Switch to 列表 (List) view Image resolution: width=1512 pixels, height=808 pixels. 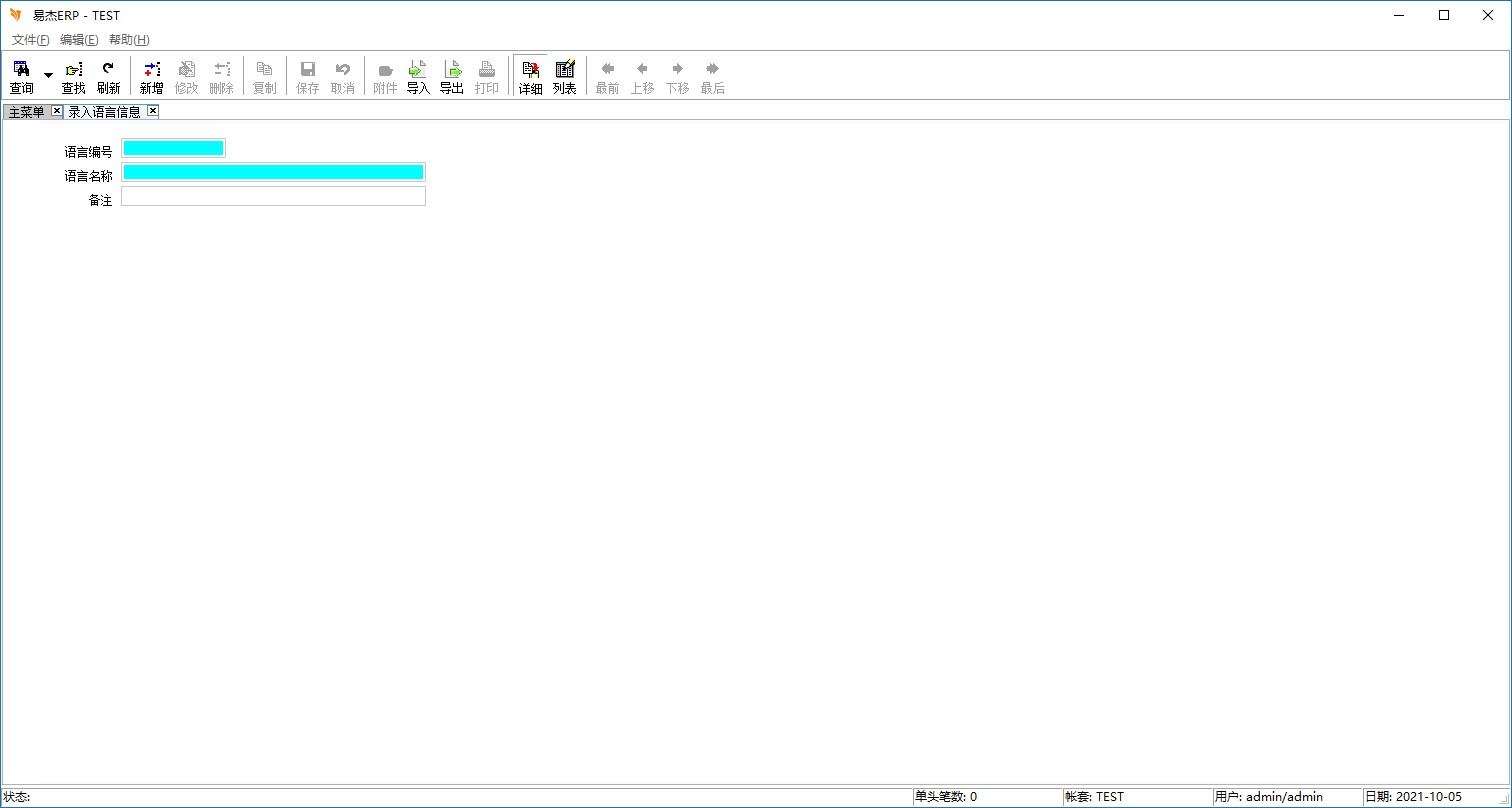[565, 77]
